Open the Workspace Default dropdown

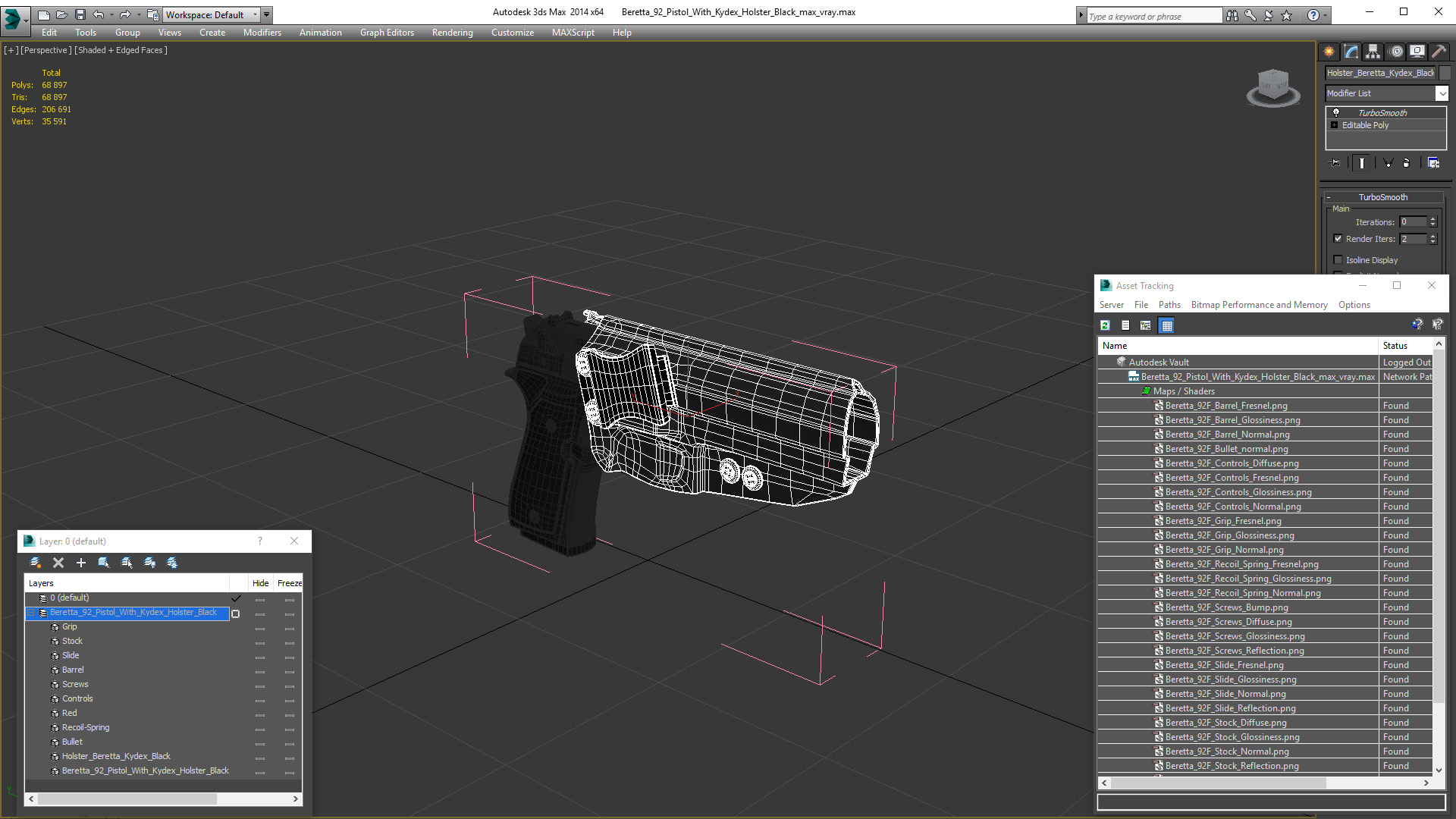pos(212,14)
